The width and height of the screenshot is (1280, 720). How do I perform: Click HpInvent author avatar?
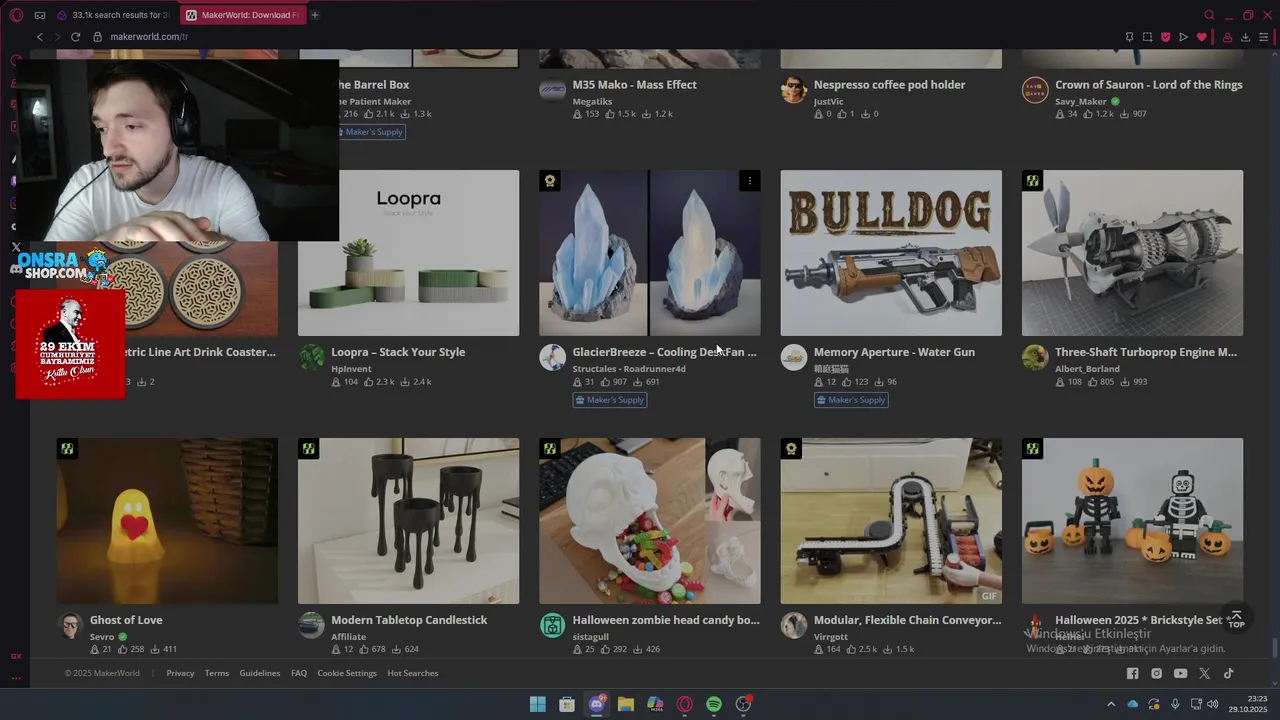(x=312, y=357)
